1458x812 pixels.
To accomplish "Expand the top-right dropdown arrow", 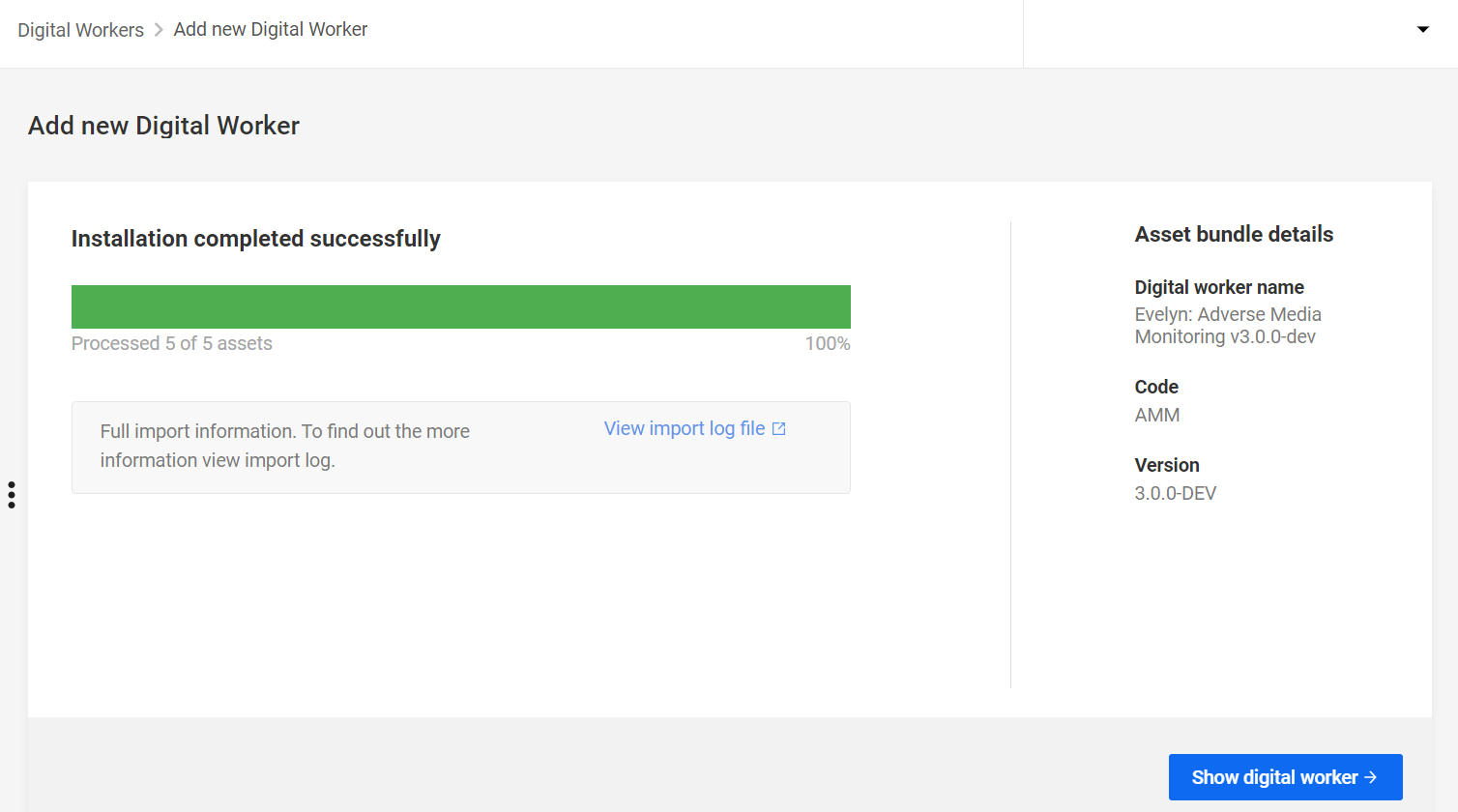I will 1422,29.
